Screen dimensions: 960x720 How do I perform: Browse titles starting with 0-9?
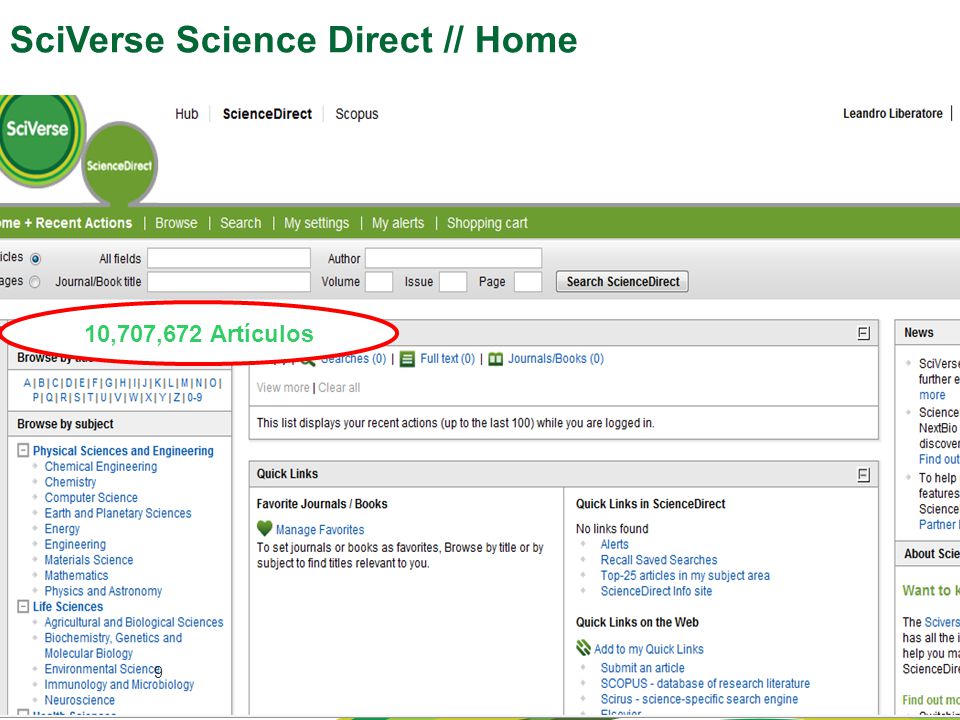195,397
